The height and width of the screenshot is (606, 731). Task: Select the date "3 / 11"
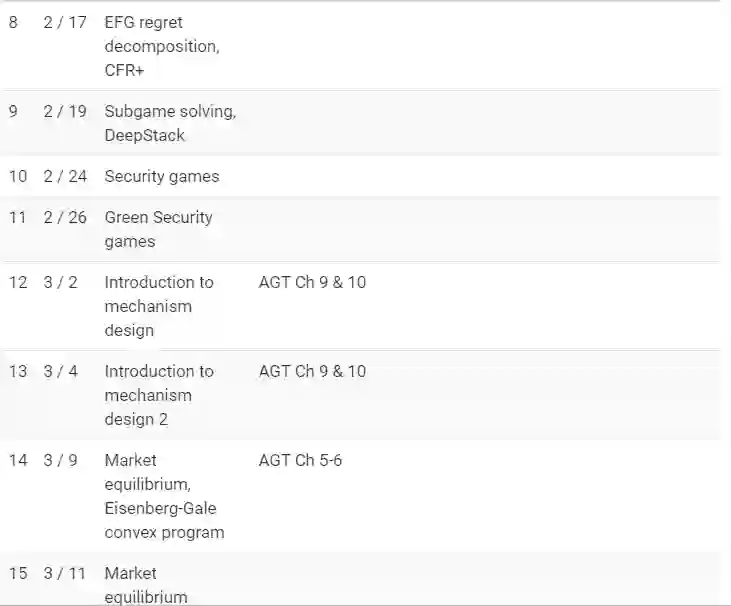[64, 573]
